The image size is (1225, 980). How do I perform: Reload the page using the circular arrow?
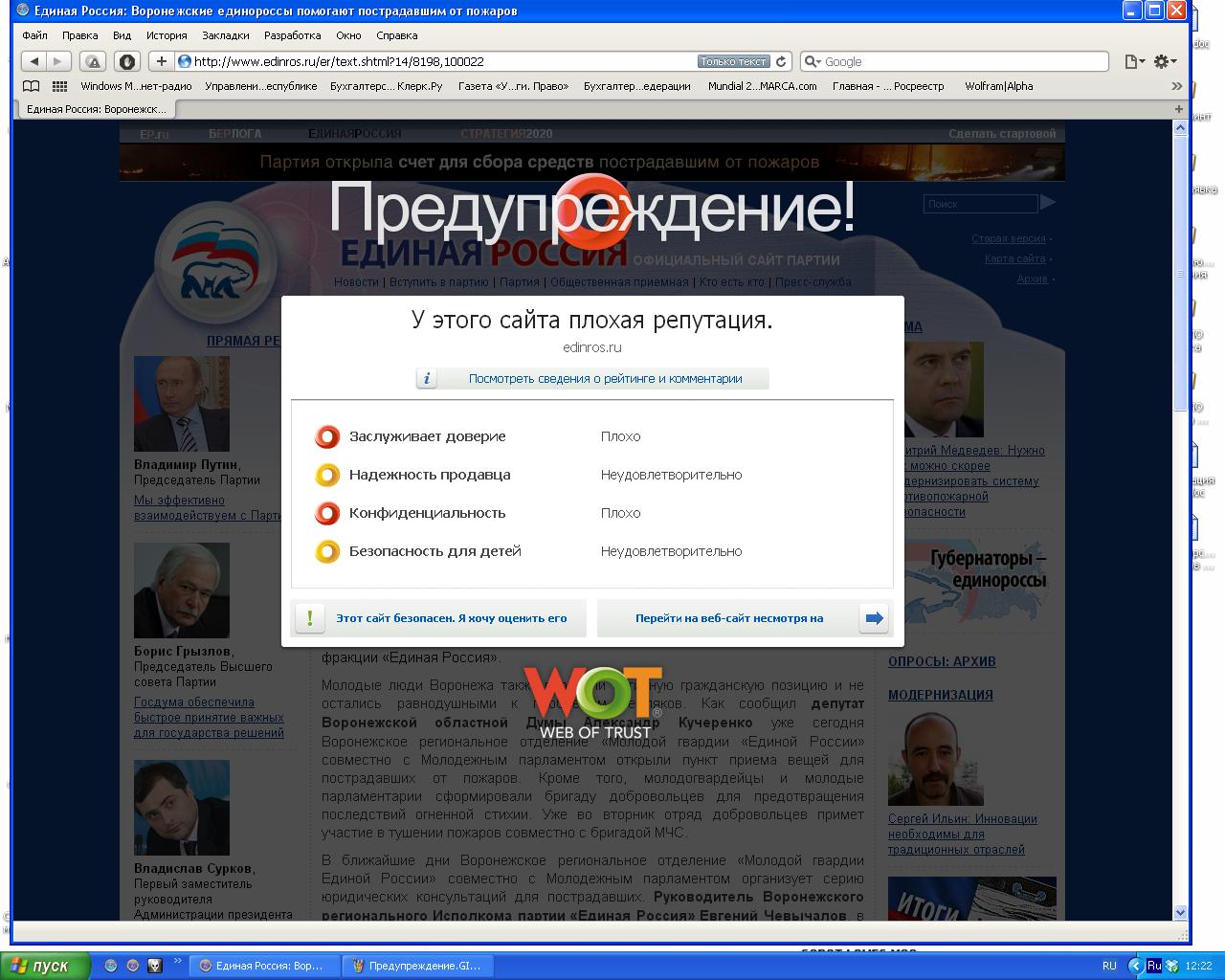pos(781,61)
